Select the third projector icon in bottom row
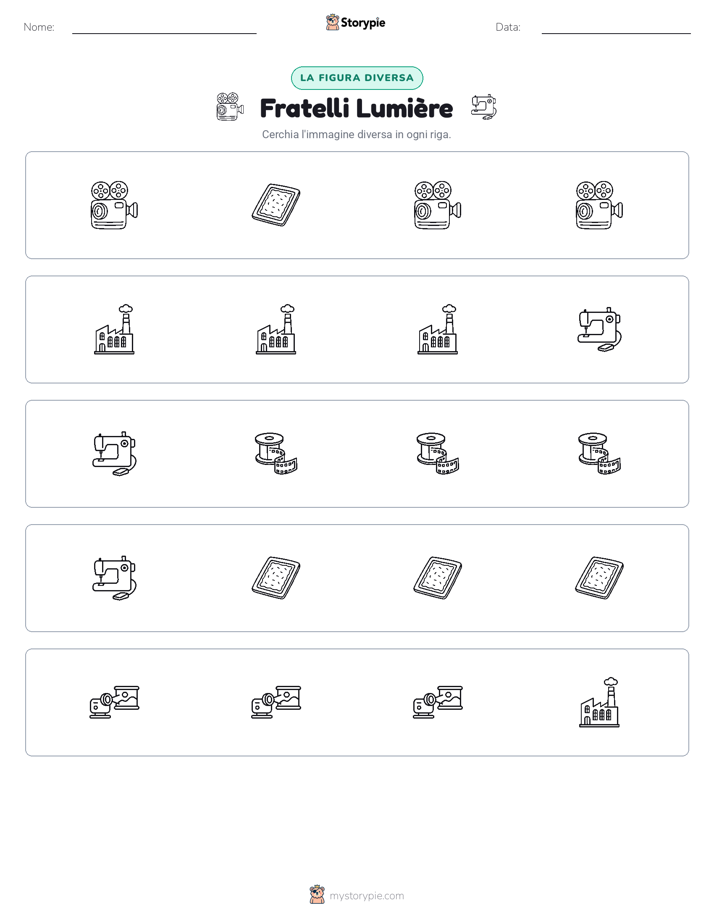Screen dimensions: 714x924 tap(438, 702)
